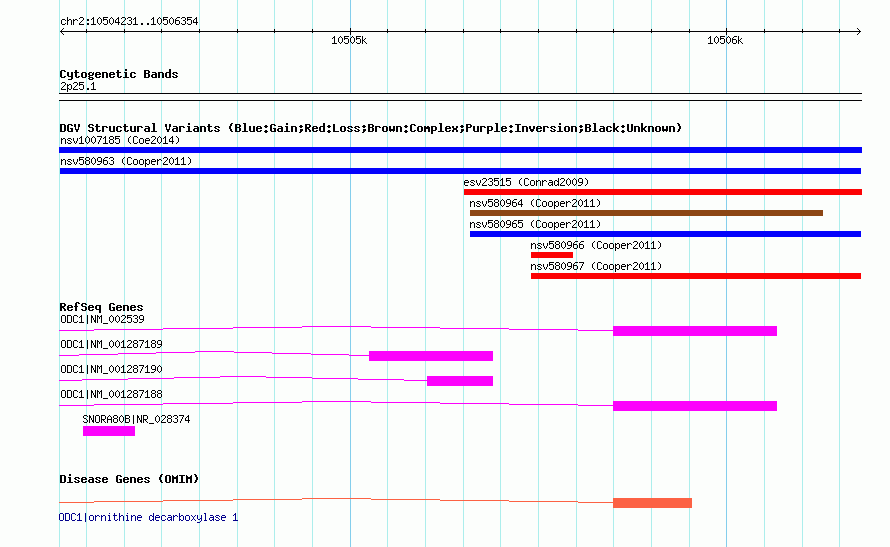890x547 pixels.
Task: Select the nsv580965 (Cooper2011) label
Action: tap(535, 224)
